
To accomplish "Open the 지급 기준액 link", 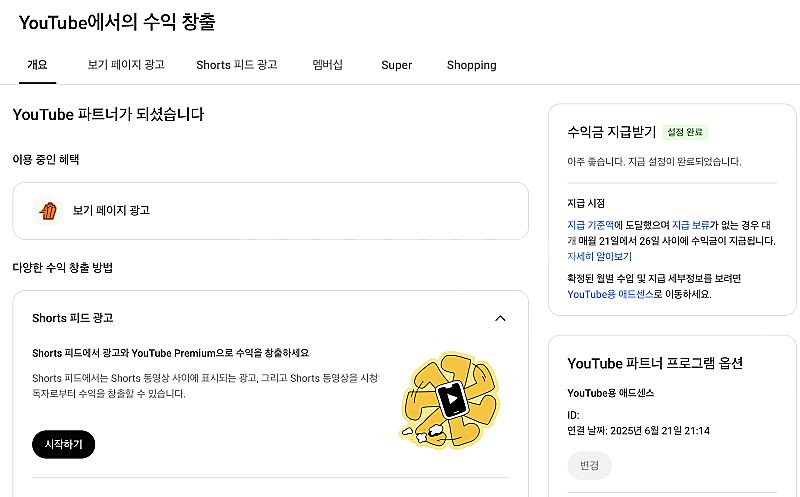I will (x=590, y=225).
